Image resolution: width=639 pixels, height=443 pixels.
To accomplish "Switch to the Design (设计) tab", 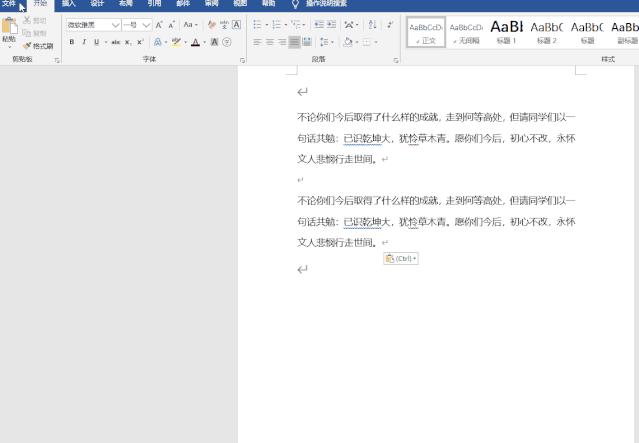I will [97, 4].
